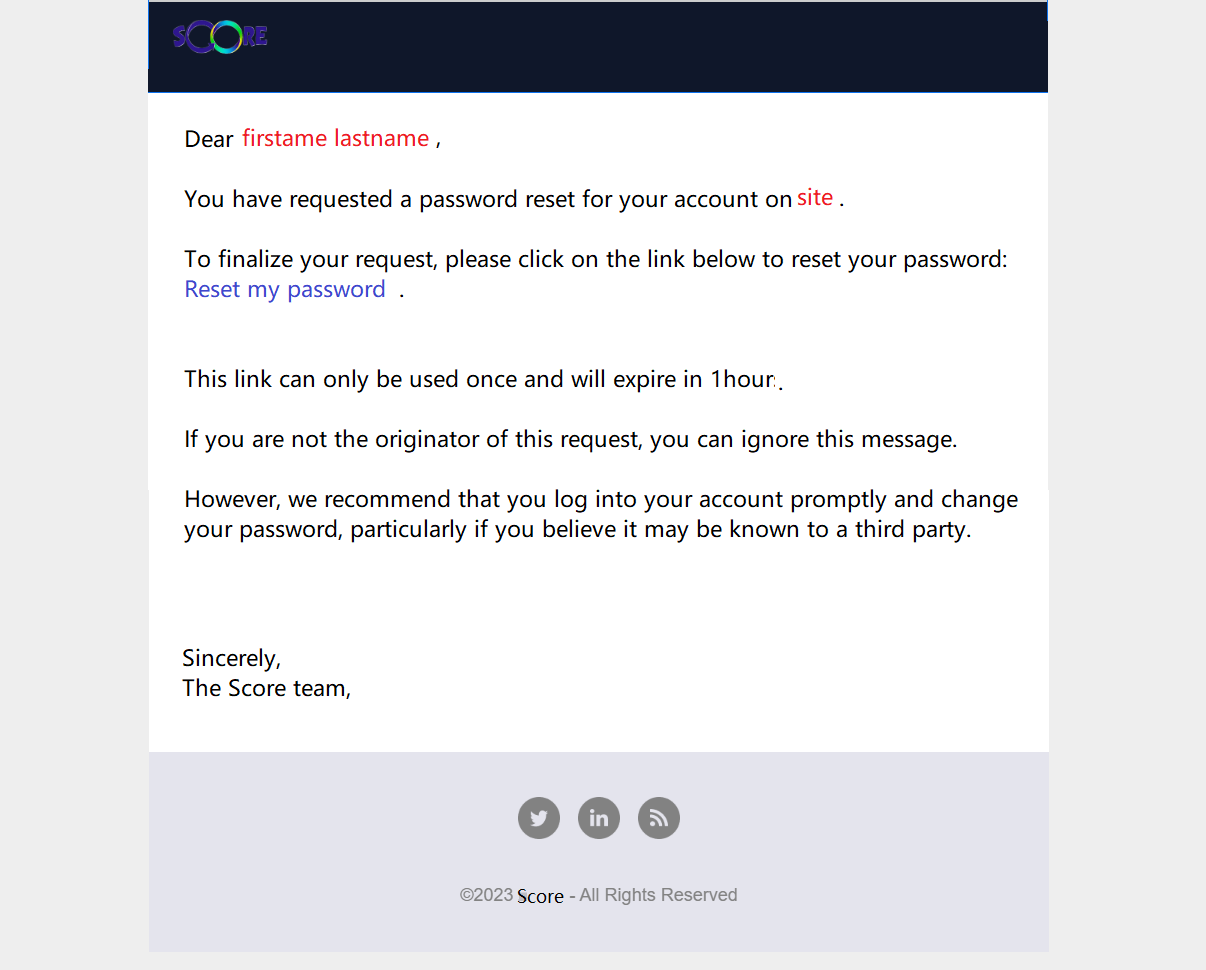This screenshot has height=970, width=1206.
Task: Open the Twitter social icon
Action: click(x=539, y=818)
